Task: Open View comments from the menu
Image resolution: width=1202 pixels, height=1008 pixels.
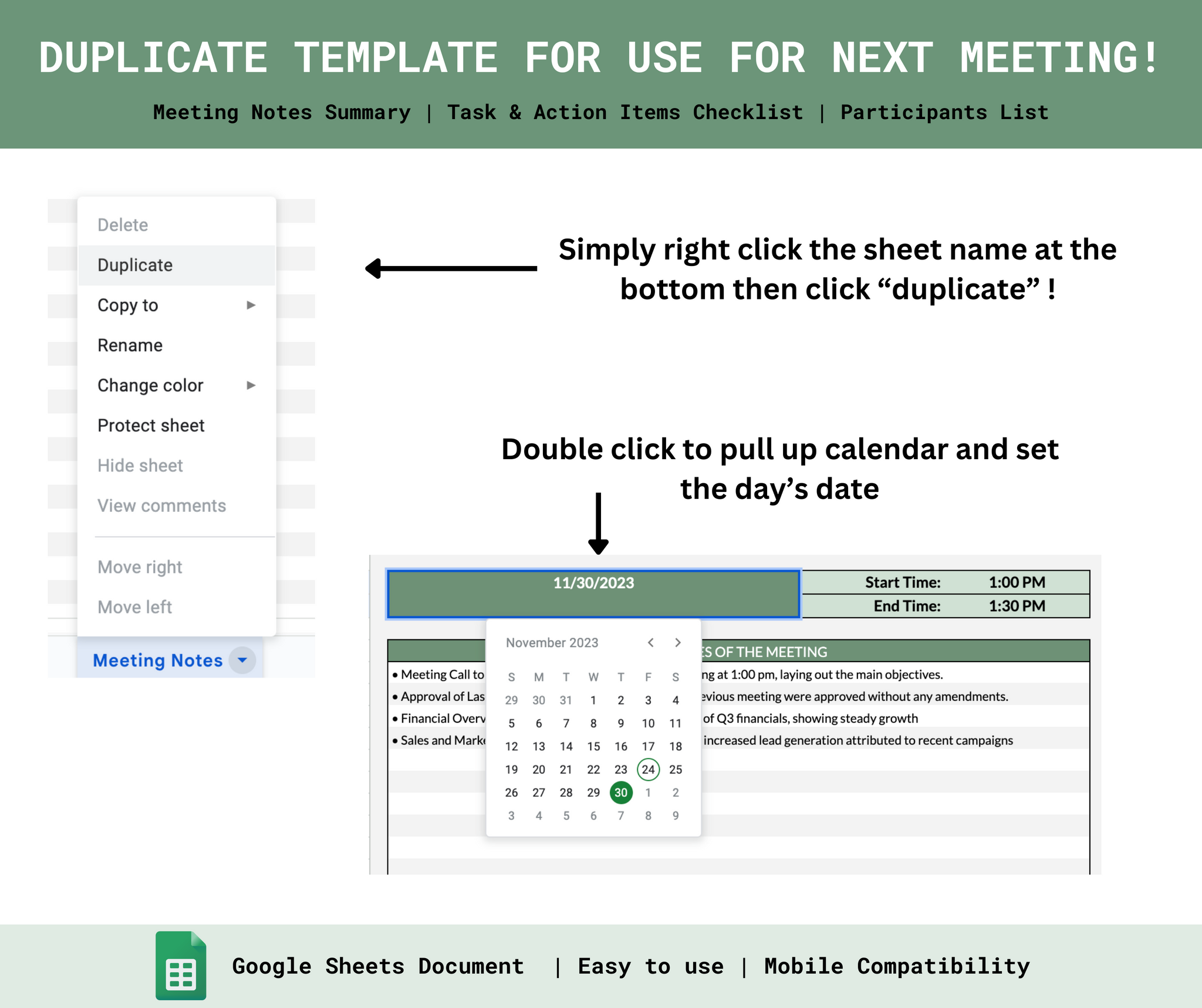Action: point(163,505)
